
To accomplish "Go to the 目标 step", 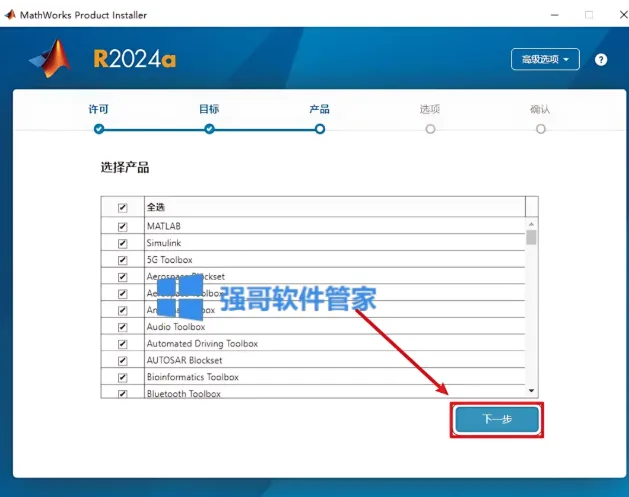I will pyautogui.click(x=209, y=109).
